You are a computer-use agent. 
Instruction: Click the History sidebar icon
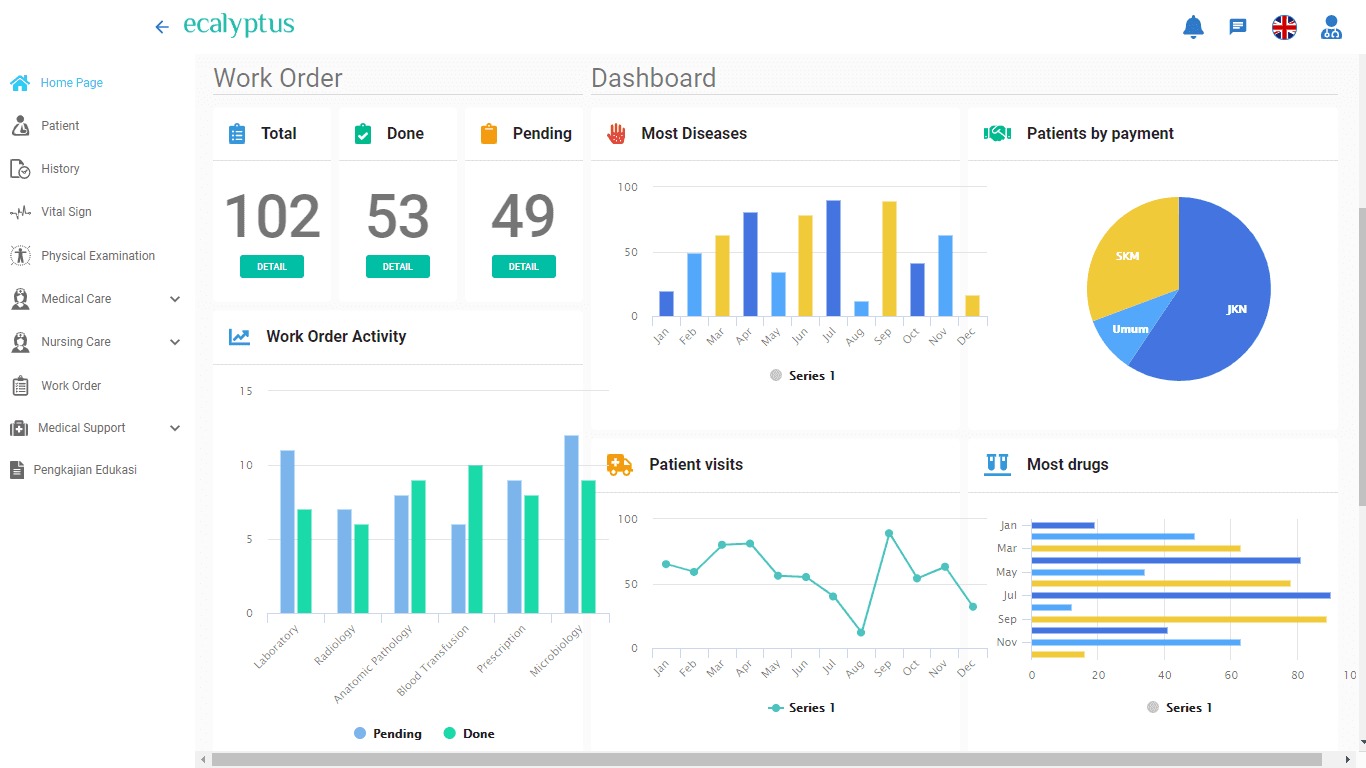click(x=20, y=169)
